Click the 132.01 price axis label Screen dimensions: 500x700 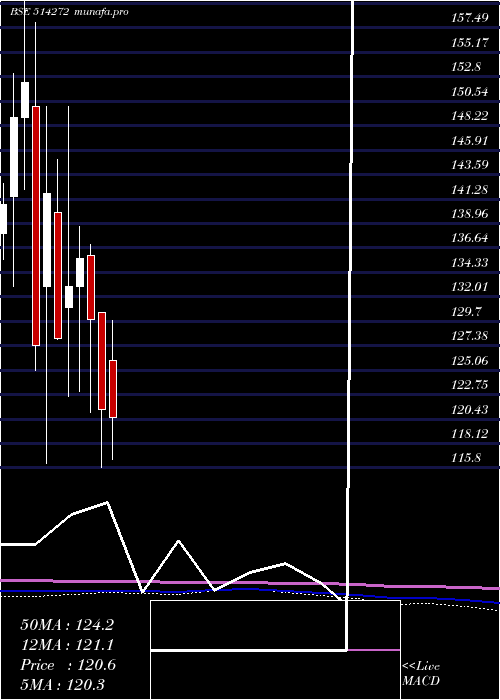tap(470, 286)
